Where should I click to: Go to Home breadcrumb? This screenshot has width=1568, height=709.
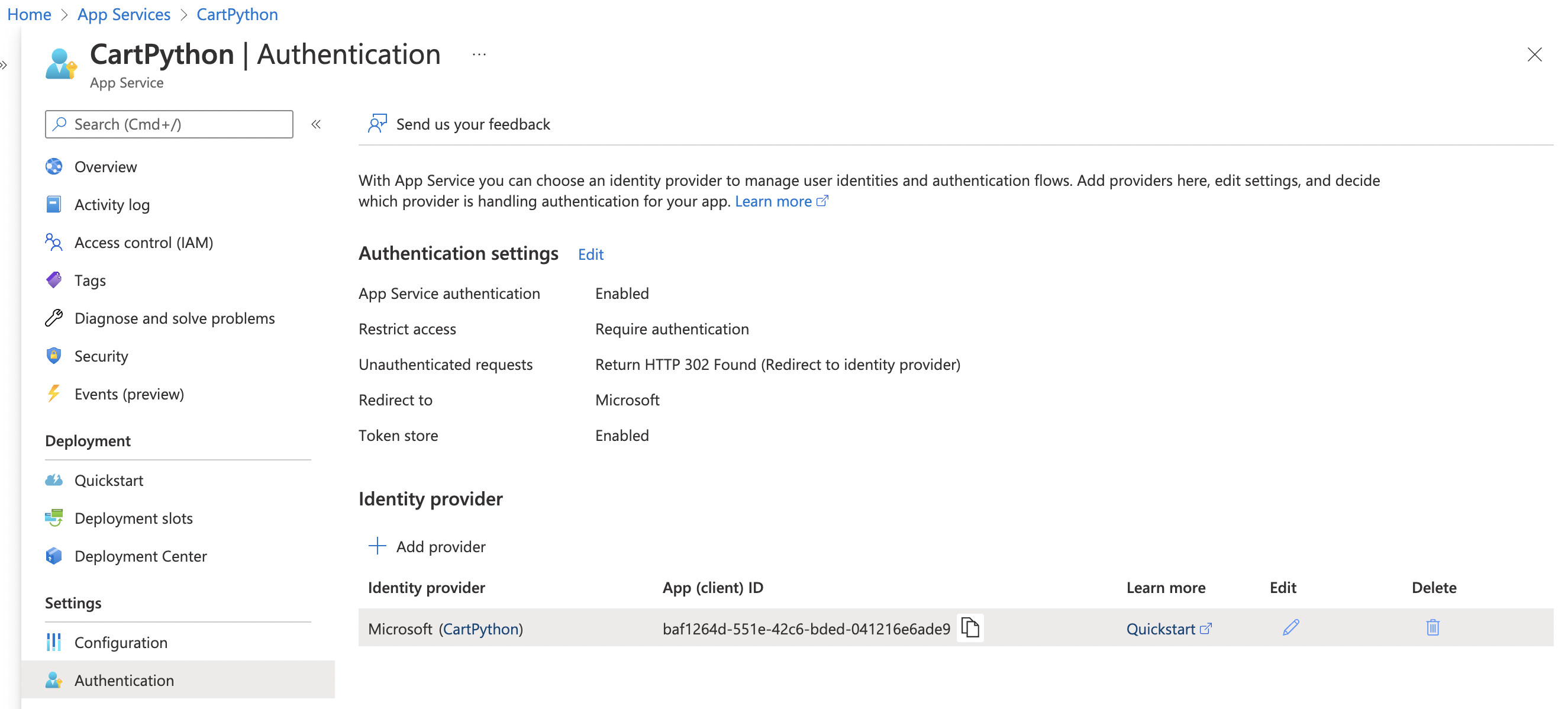(x=29, y=14)
